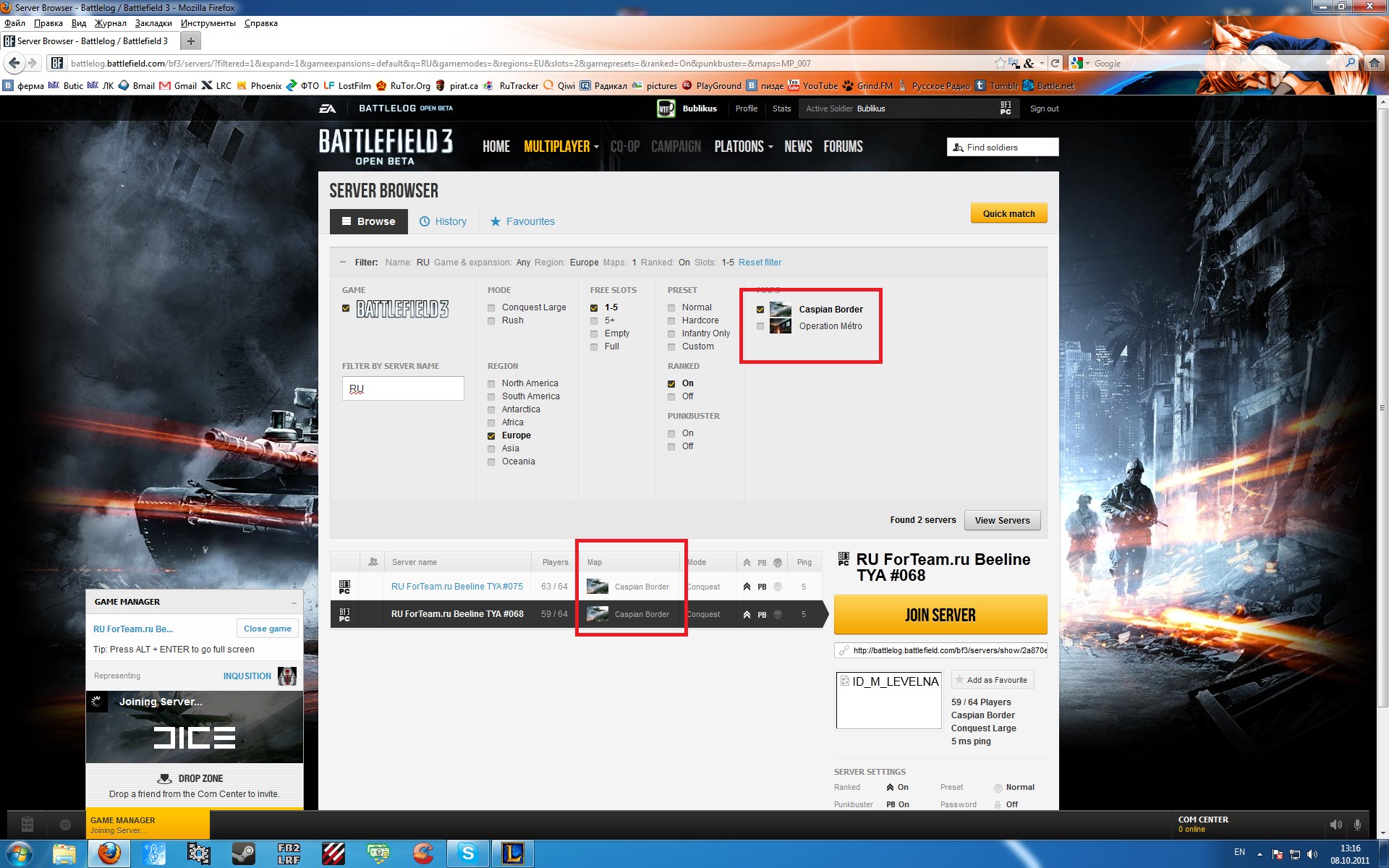This screenshot has width=1389, height=868.
Task: Click the Quick match button
Action: (x=1008, y=213)
